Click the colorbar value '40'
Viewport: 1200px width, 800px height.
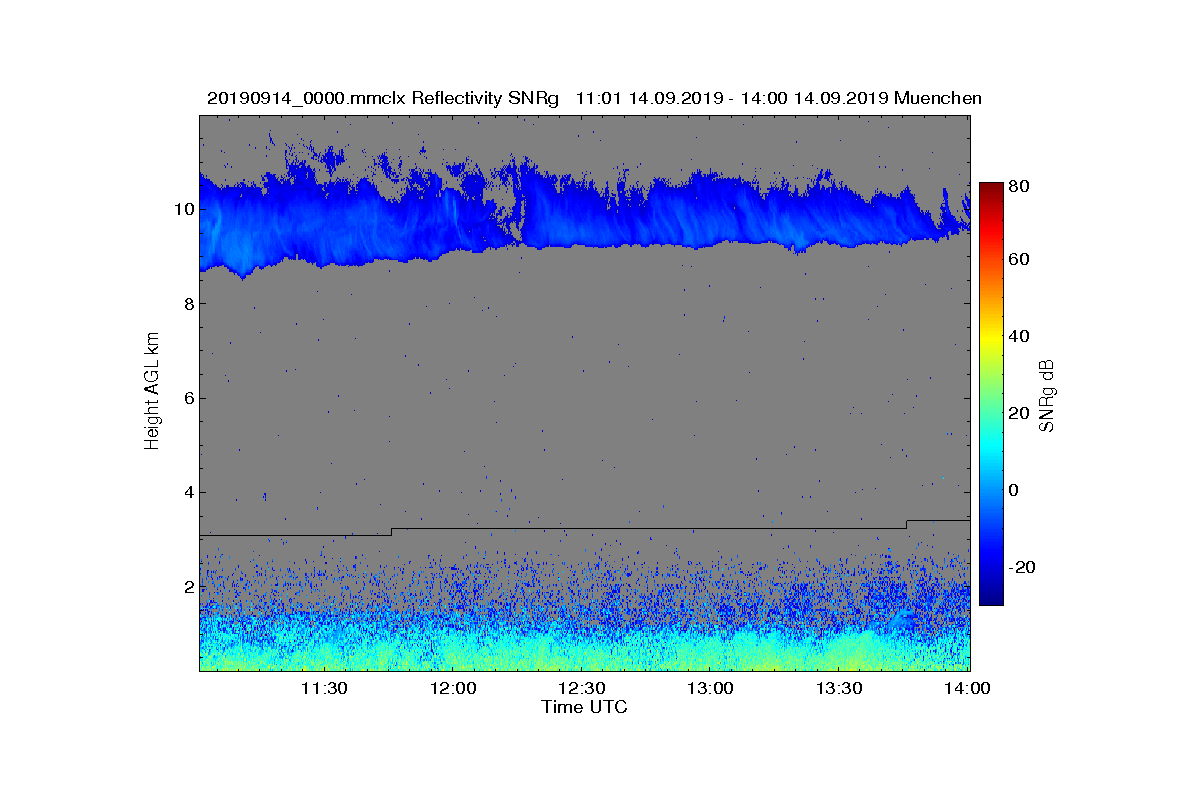click(1020, 336)
